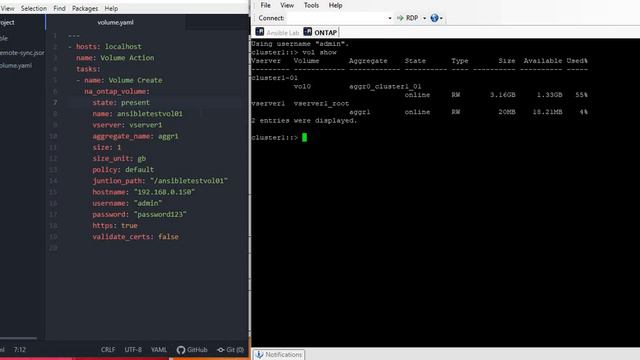Select the volume.yaml editor tab
This screenshot has height=360, width=640.
(x=116, y=22)
